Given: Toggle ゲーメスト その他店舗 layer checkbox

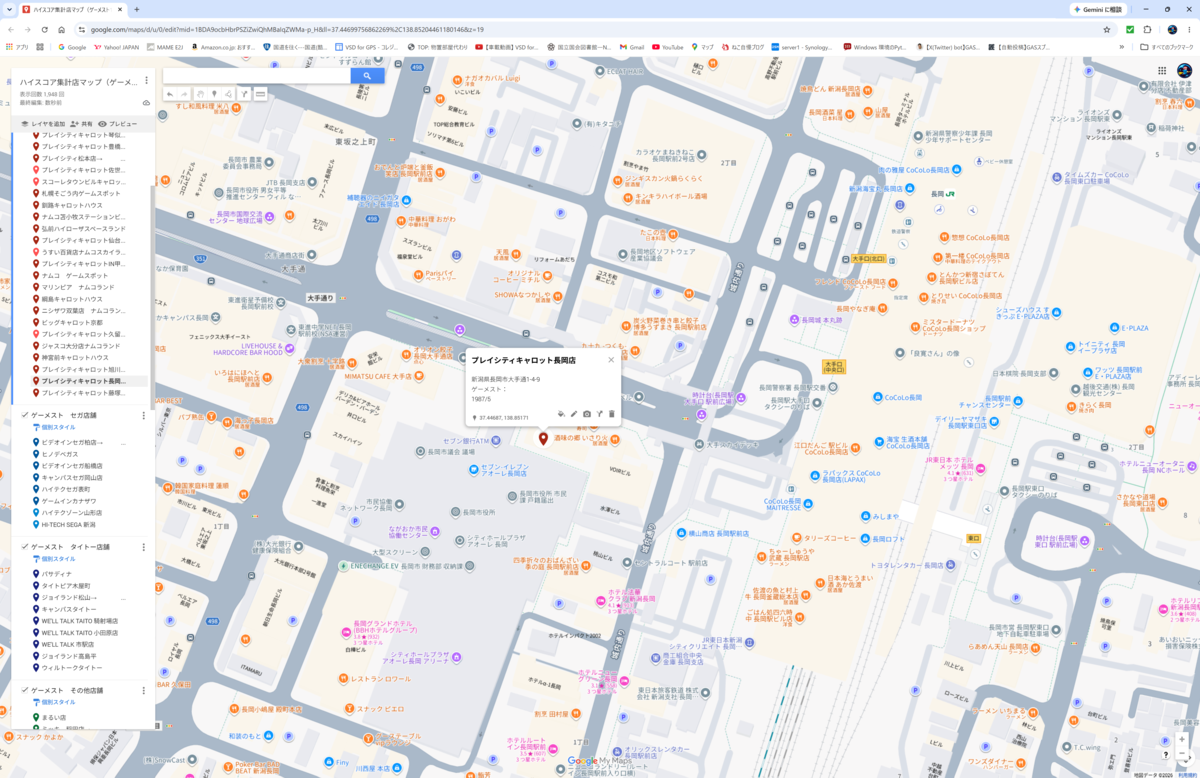Looking at the screenshot, I should click(24, 690).
